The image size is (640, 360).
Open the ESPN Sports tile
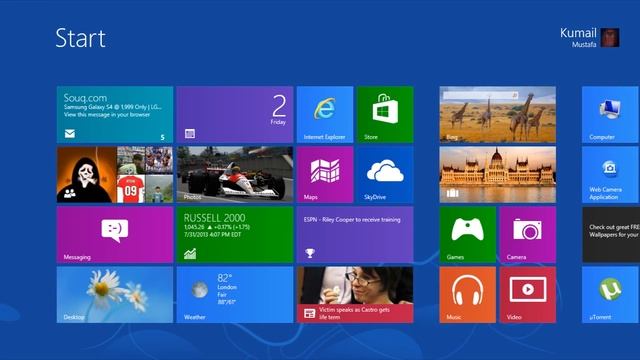point(355,235)
